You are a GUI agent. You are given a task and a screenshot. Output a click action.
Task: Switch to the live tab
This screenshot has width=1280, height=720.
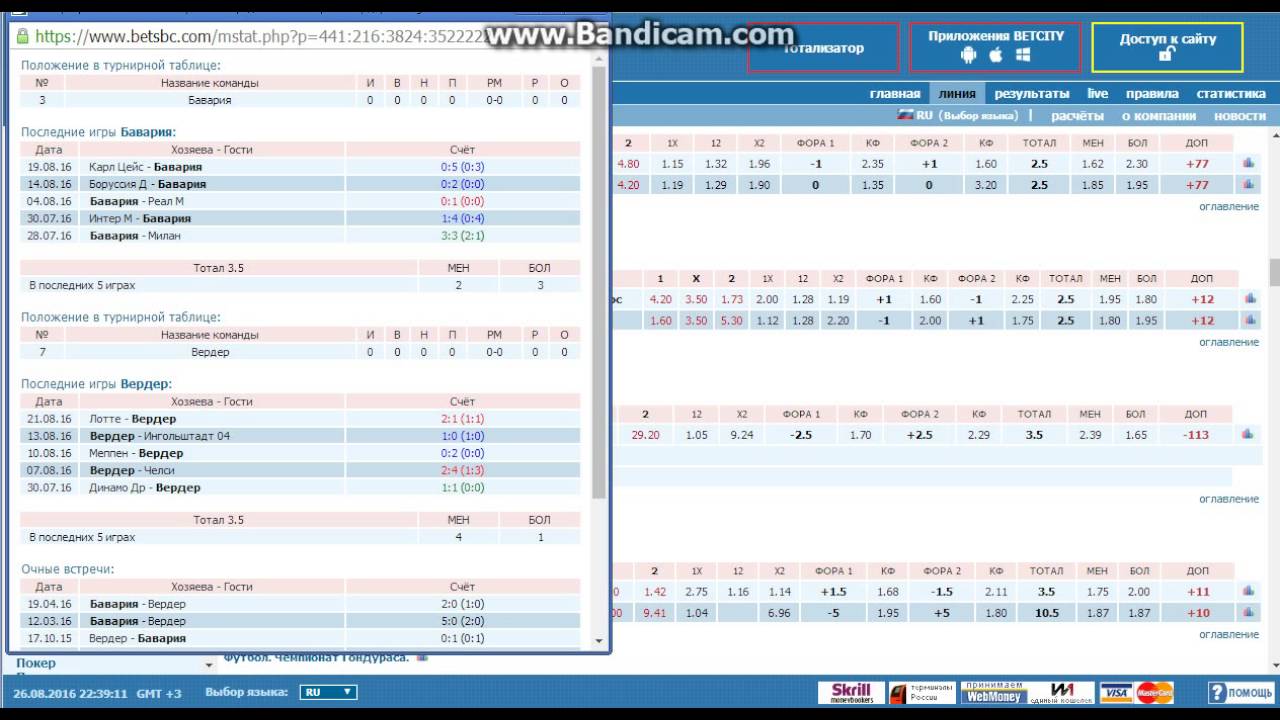click(x=1098, y=93)
